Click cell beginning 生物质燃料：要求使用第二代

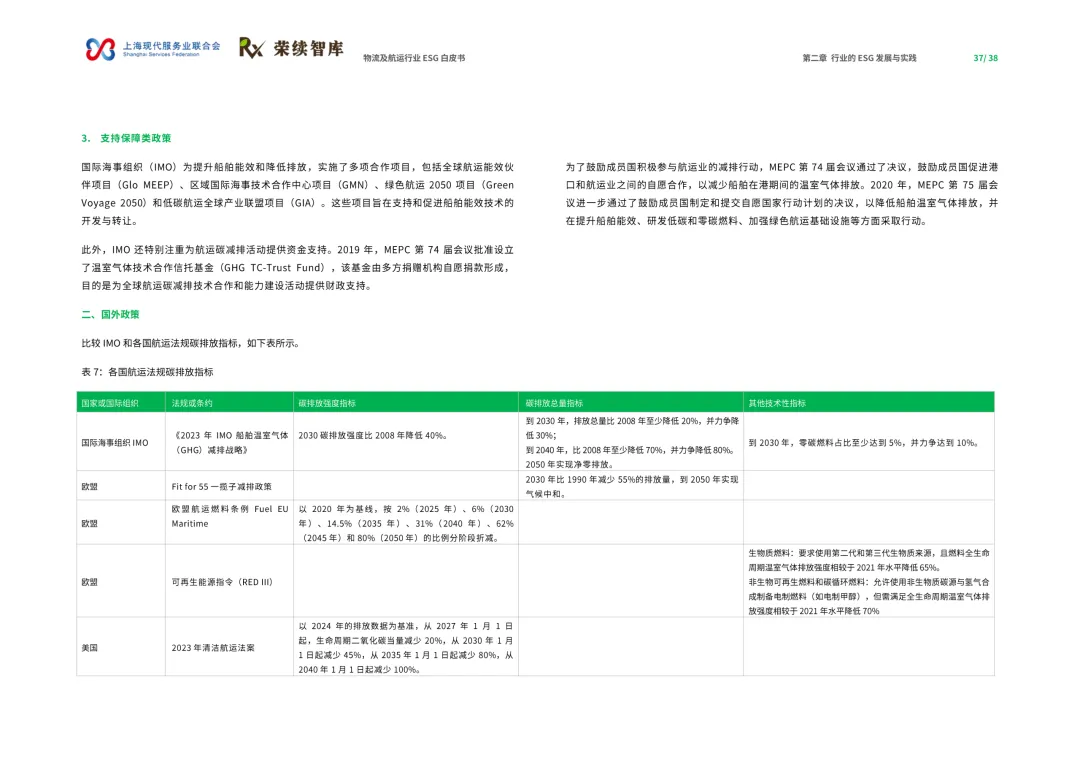point(869,582)
